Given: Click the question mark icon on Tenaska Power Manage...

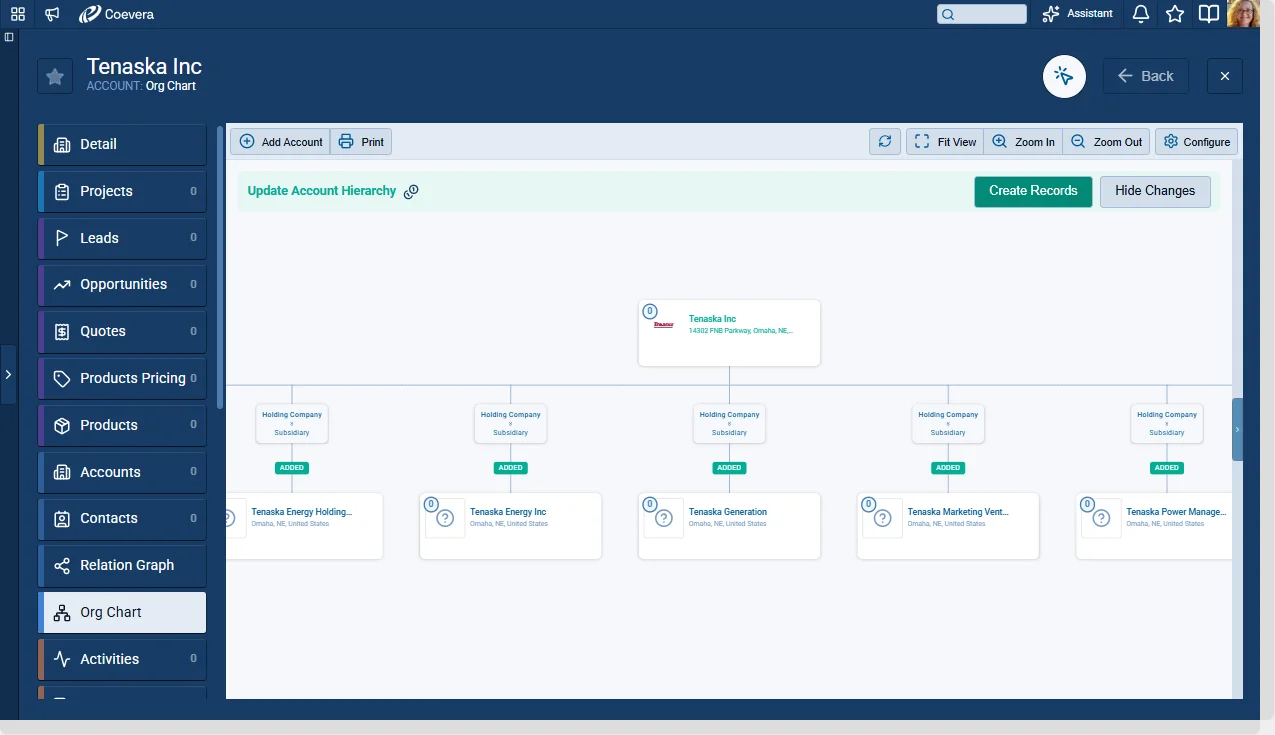Looking at the screenshot, I should tap(1101, 519).
